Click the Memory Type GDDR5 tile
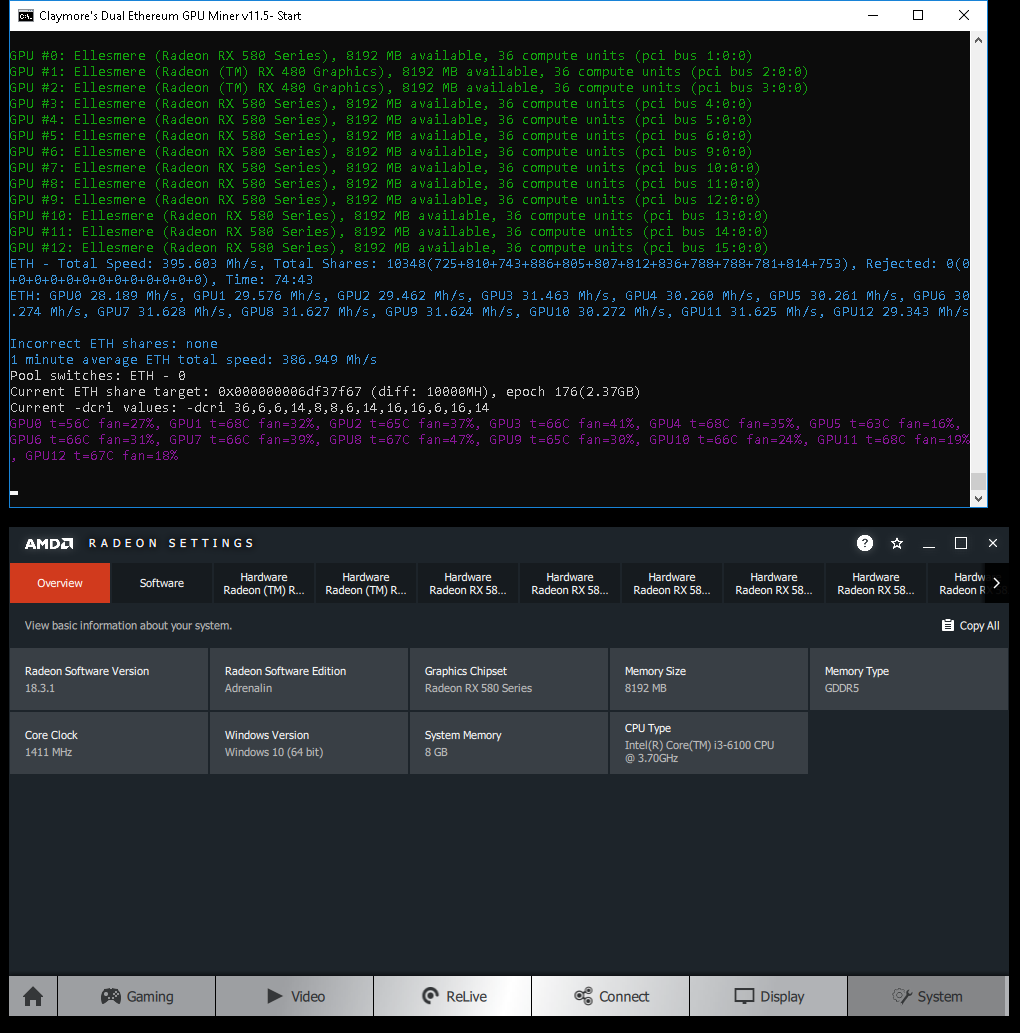This screenshot has width=1020, height=1033. pos(909,679)
